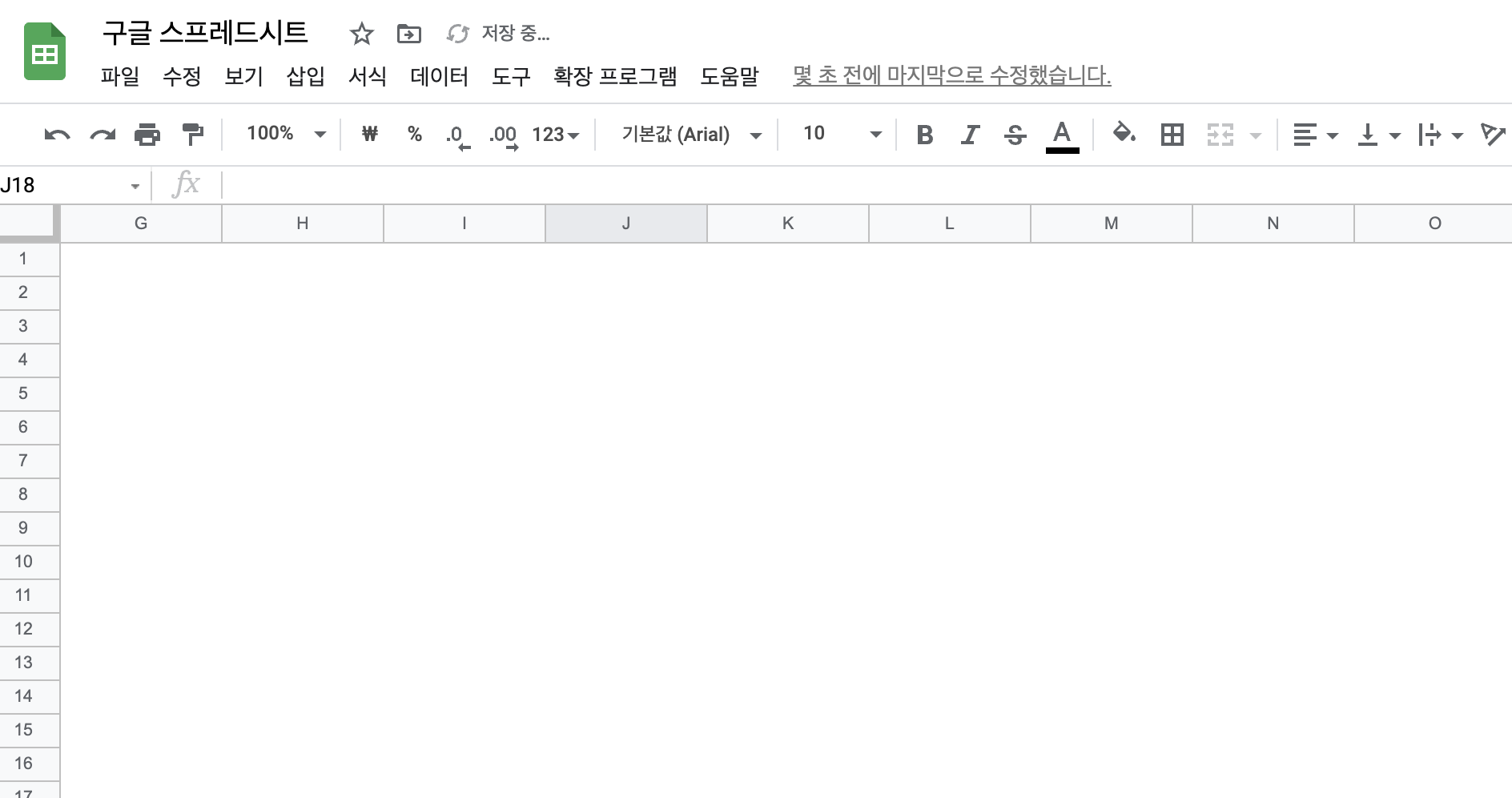Open vertical align dropdown
Image resolution: width=1512 pixels, height=798 pixels.
click(x=1379, y=135)
